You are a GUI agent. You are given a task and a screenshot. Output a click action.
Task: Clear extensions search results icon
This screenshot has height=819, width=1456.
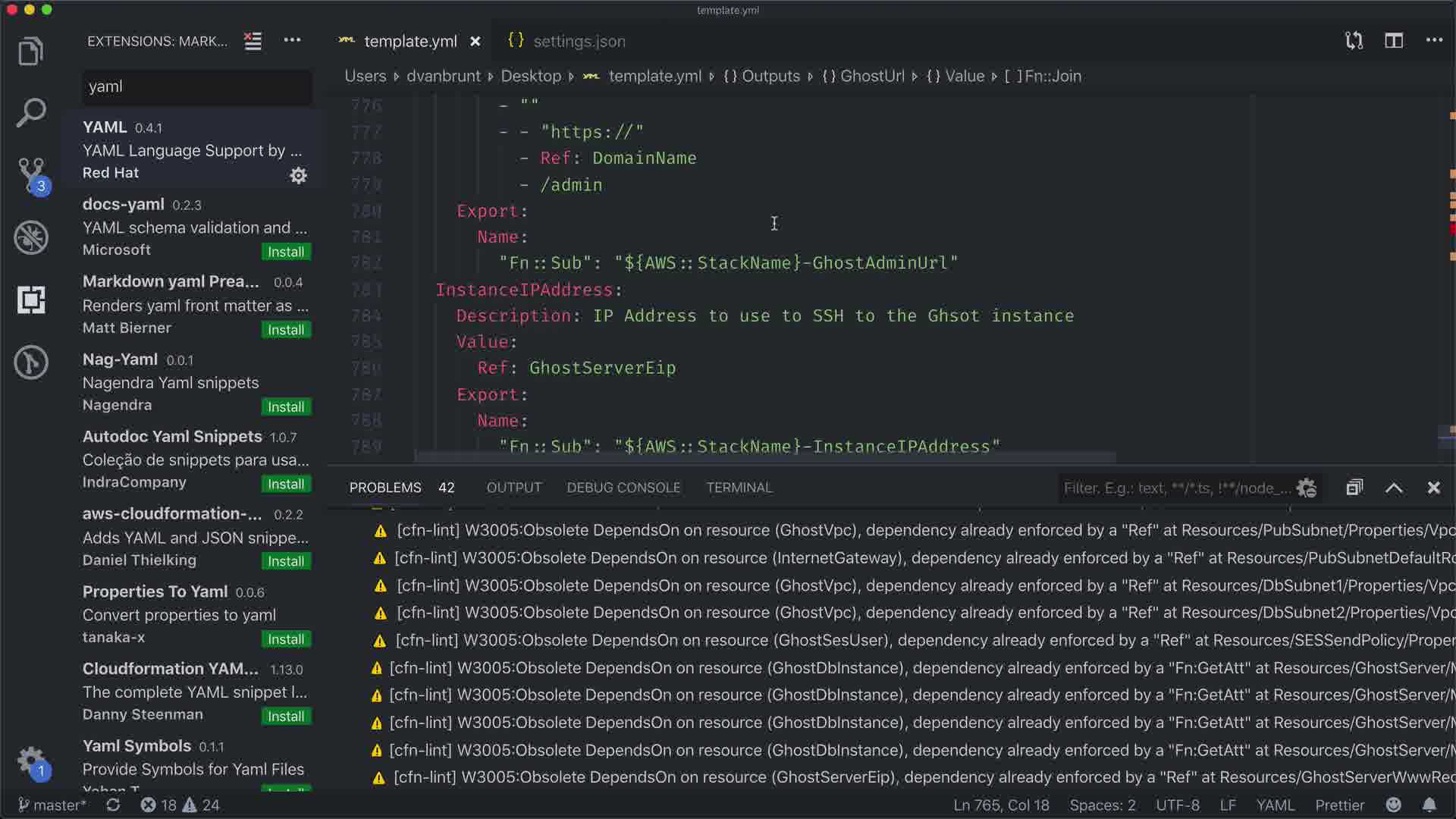pos(253,41)
